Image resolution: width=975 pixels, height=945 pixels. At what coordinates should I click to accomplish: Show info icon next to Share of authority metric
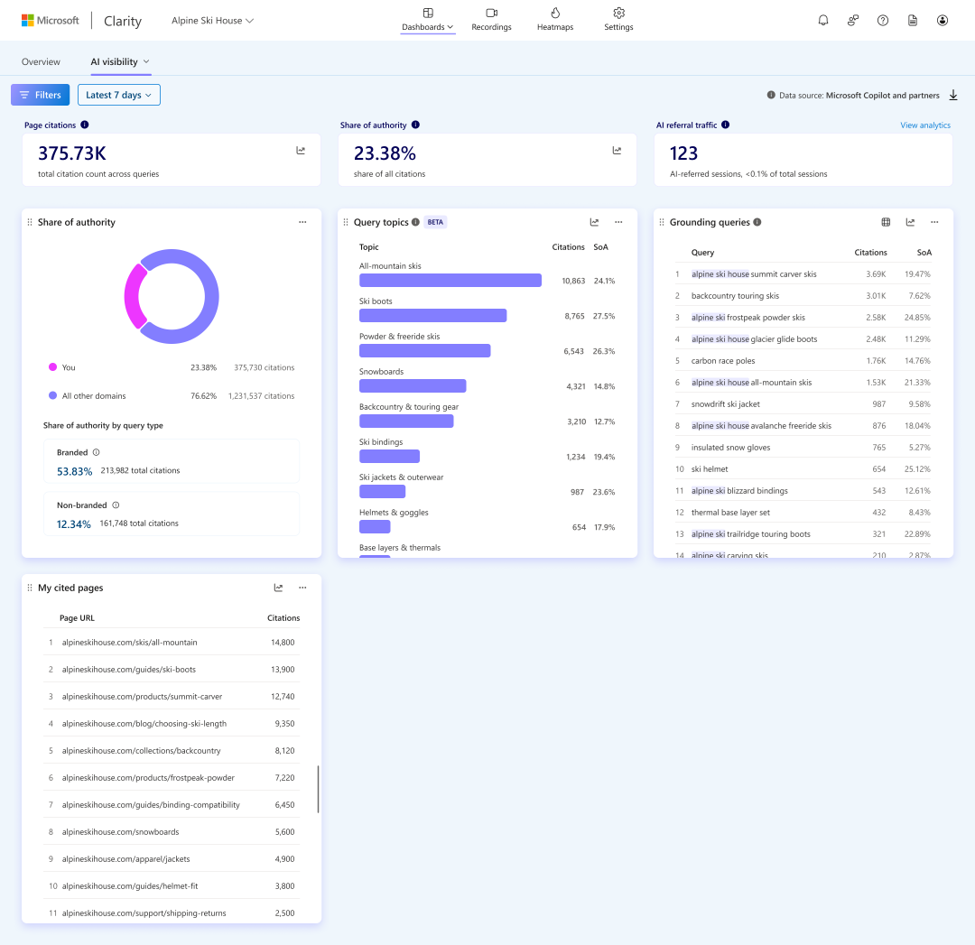[x=415, y=124]
